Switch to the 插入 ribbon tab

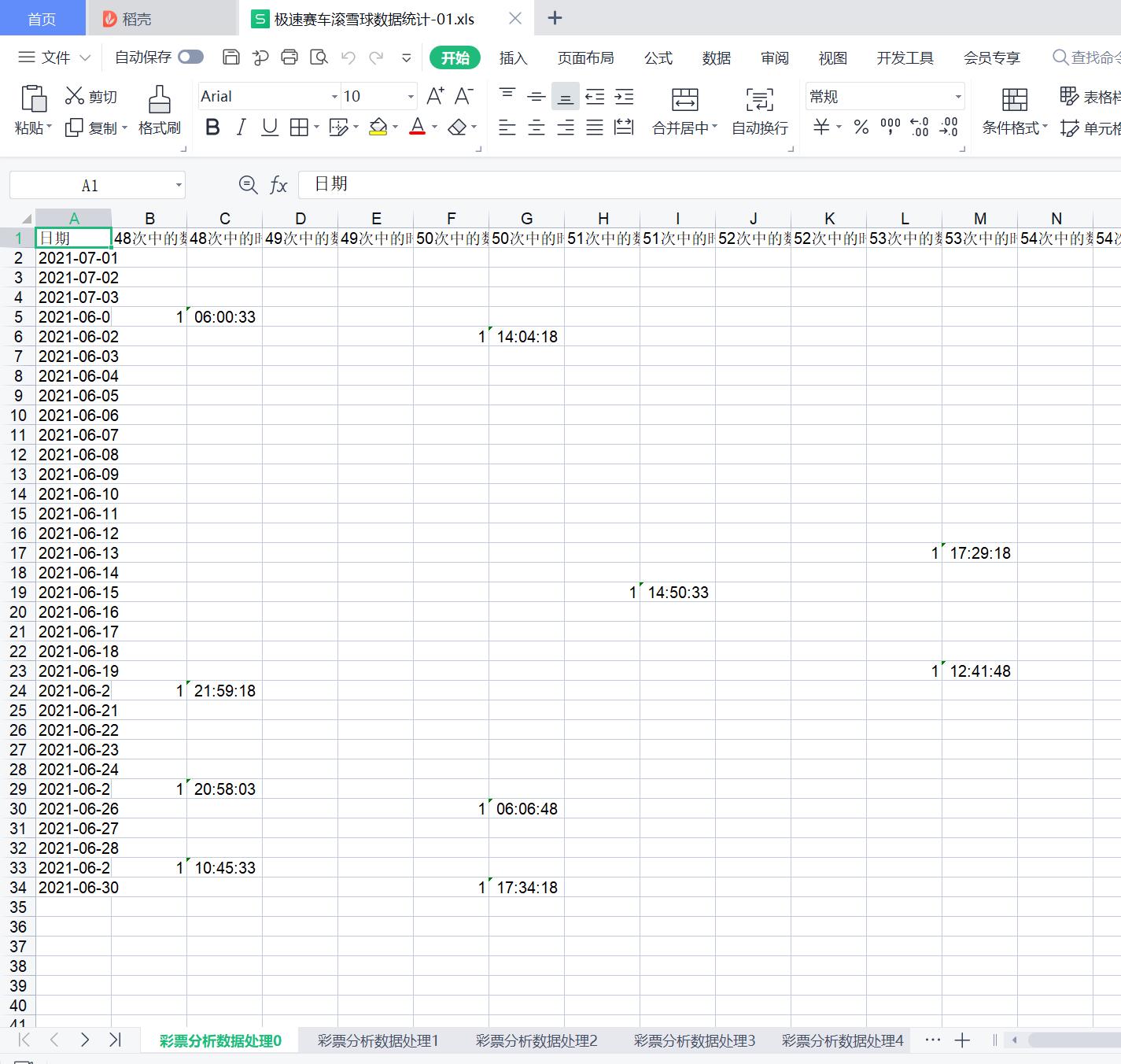(x=513, y=57)
